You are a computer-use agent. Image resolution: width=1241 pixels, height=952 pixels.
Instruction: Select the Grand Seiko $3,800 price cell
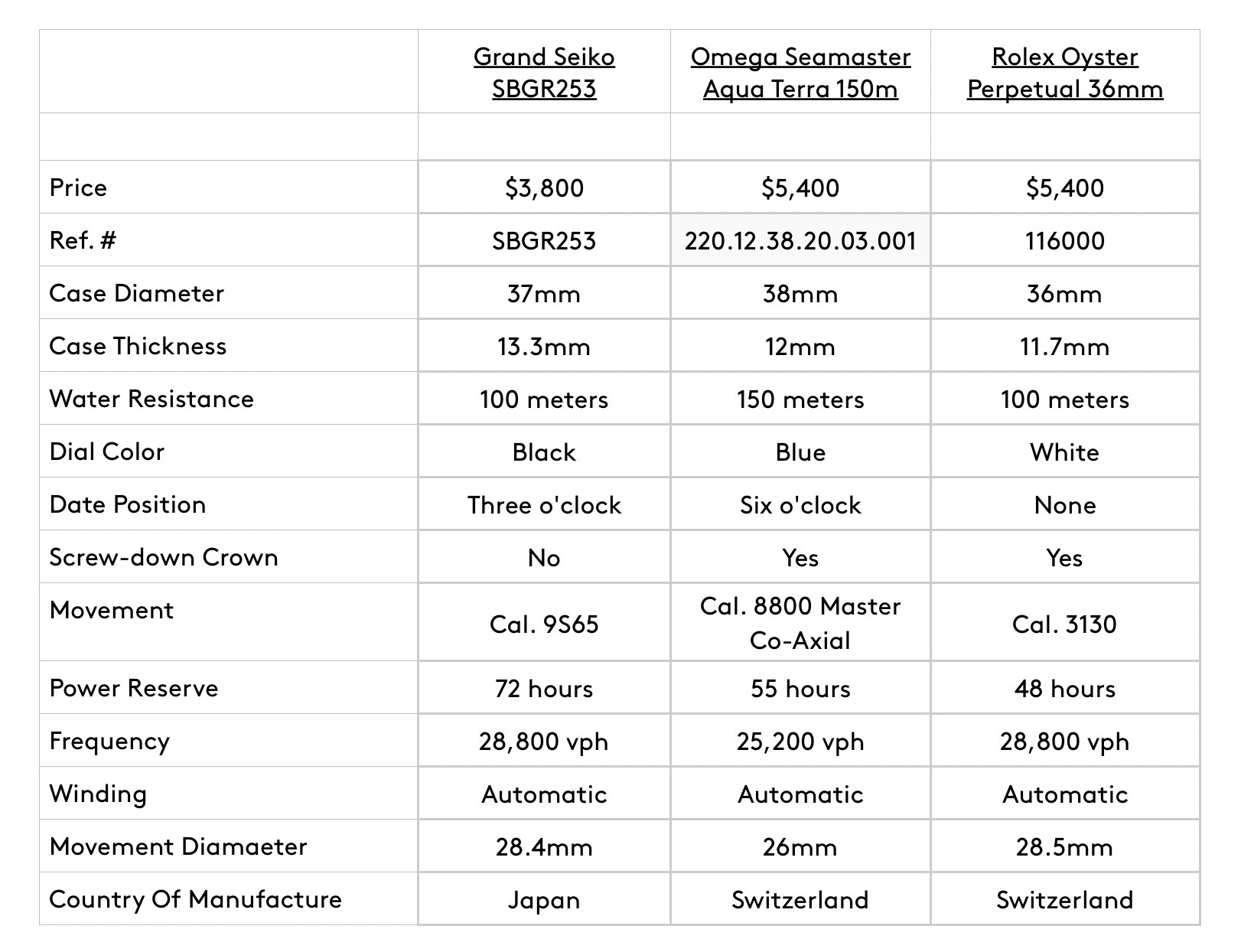(544, 188)
